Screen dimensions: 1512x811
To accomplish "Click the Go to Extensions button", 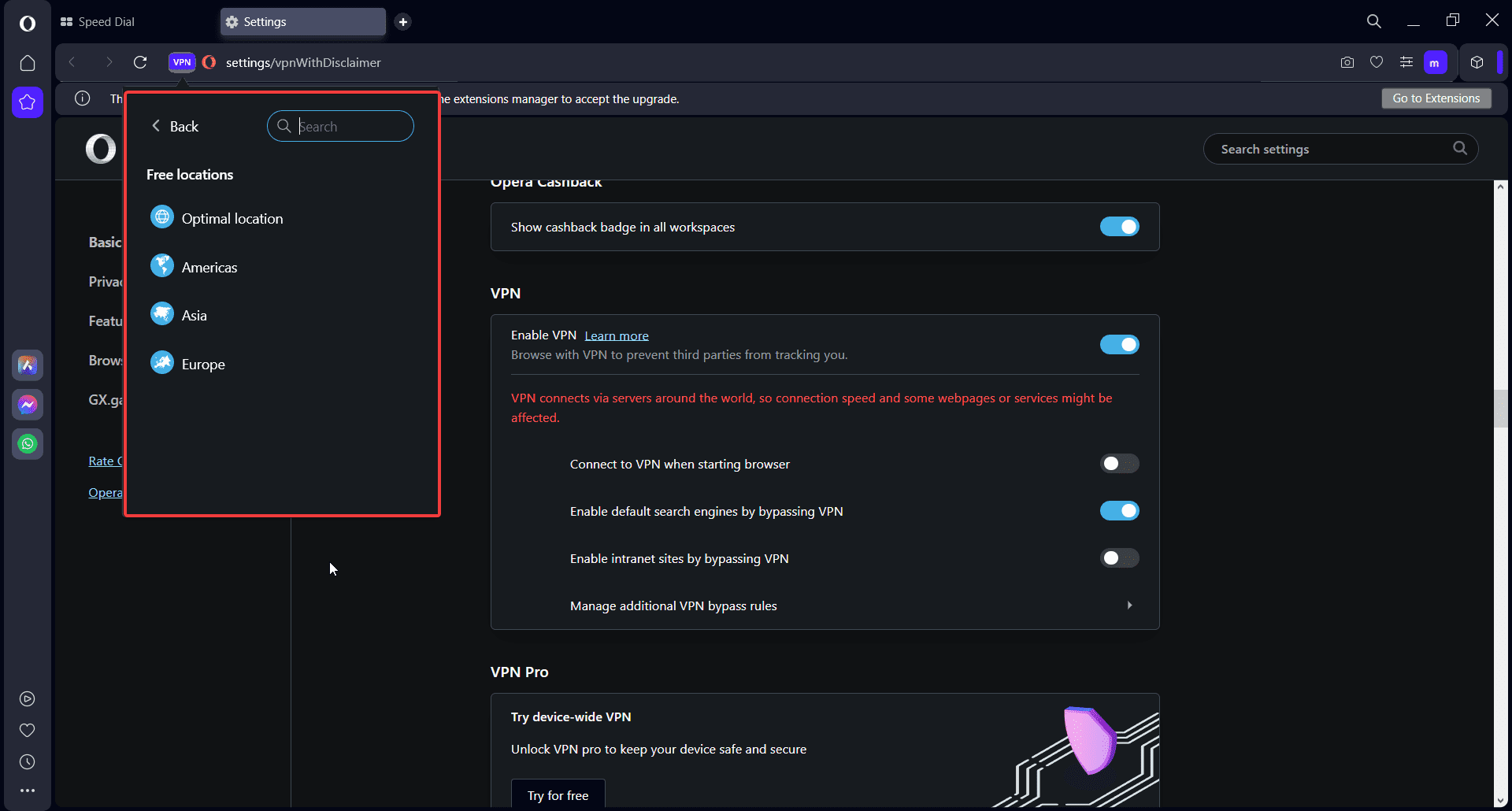I will click(x=1436, y=98).
